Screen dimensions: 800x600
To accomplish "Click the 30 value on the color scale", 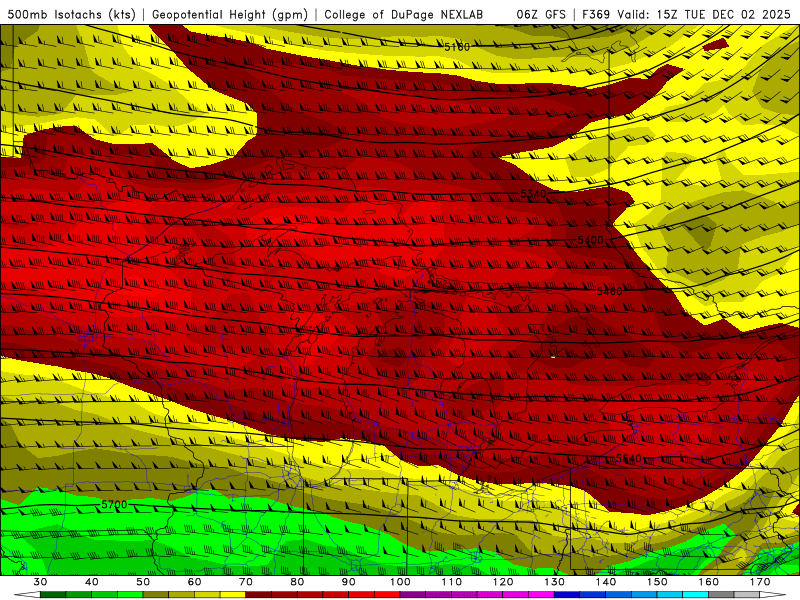I will pyautogui.click(x=40, y=582).
